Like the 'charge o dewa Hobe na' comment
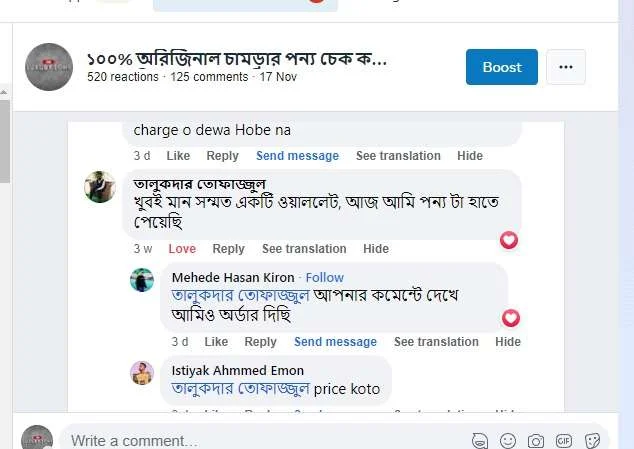634x449 pixels. pyautogui.click(x=178, y=156)
